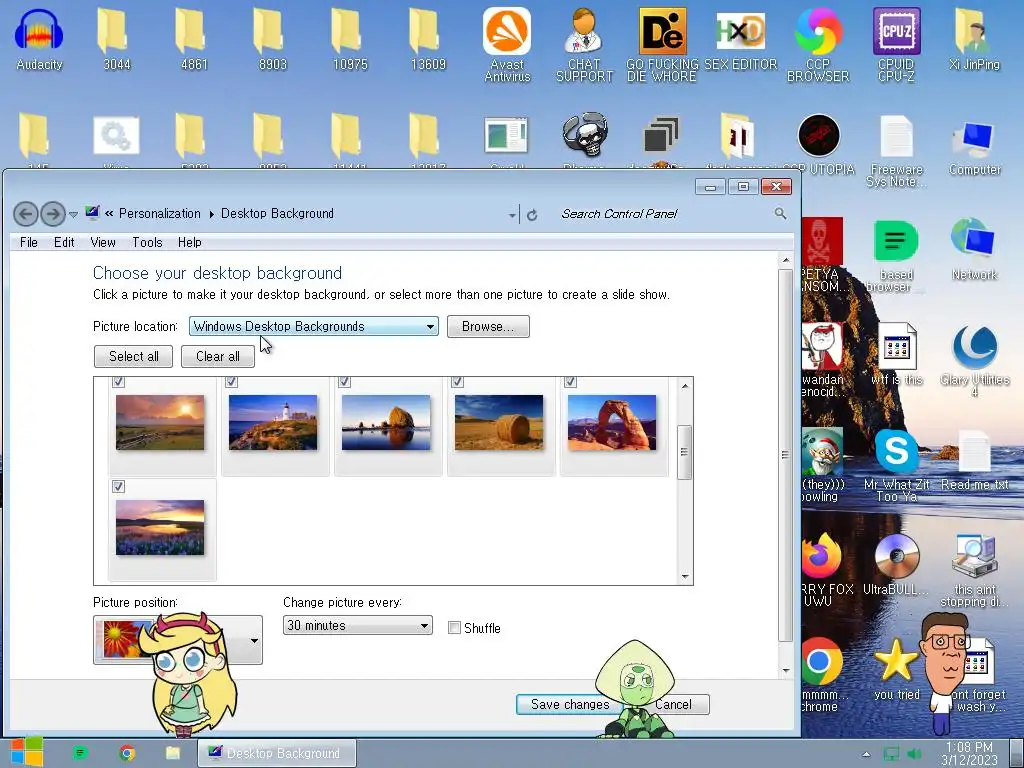Click the Cancel button
Image resolution: width=1024 pixels, height=768 pixels.
click(676, 704)
